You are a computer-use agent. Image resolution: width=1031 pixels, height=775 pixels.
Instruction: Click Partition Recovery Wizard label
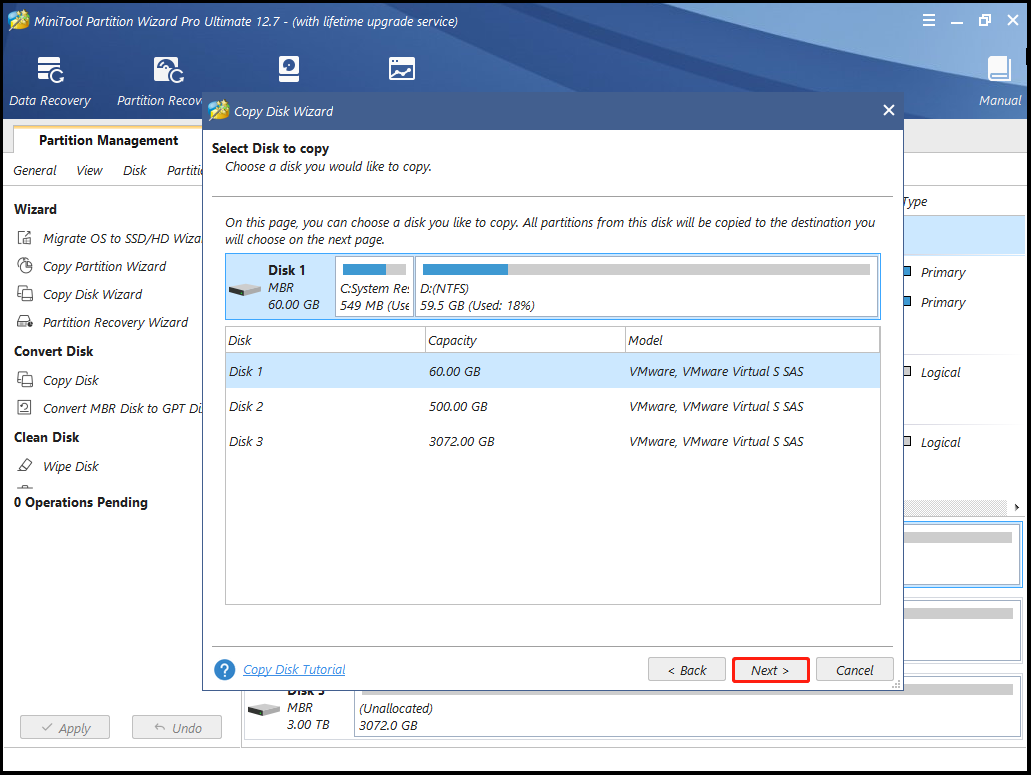(116, 322)
